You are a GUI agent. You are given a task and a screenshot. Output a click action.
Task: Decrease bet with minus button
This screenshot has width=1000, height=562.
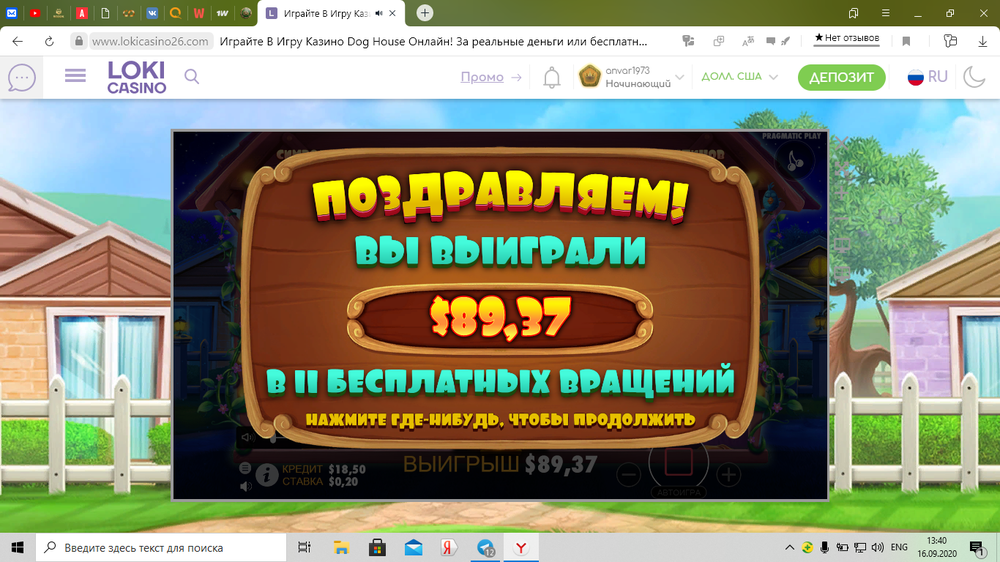click(x=629, y=475)
